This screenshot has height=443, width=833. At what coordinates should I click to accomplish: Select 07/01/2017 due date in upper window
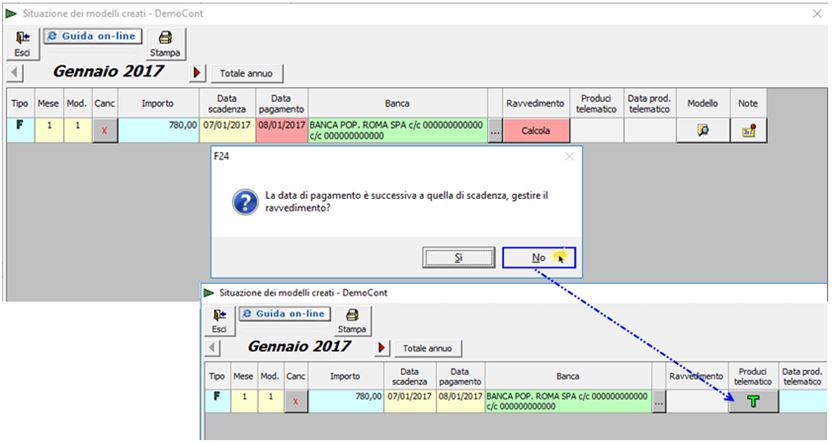click(x=227, y=131)
